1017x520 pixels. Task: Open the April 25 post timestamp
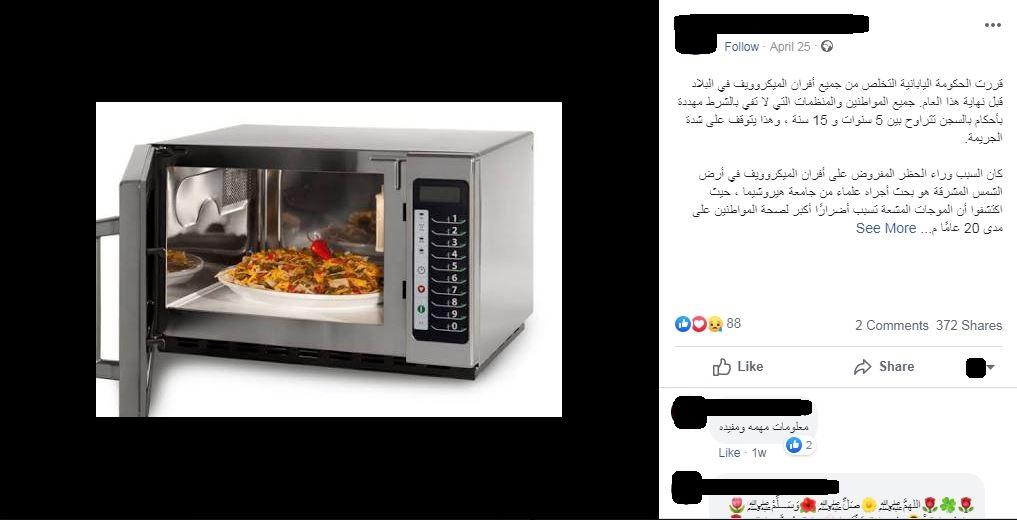coord(790,47)
